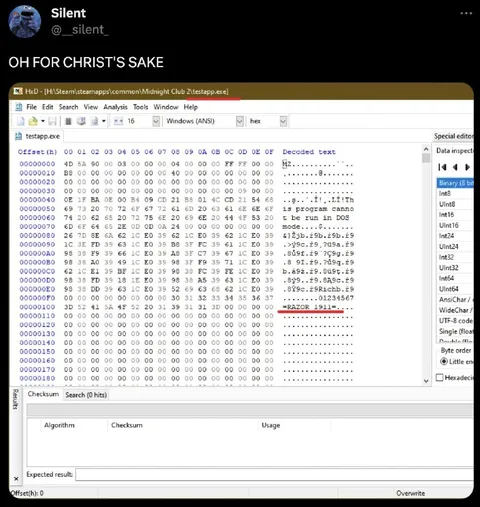This screenshot has width=480, height=507.
Task: Open the Analysis menu
Action: [x=115, y=107]
